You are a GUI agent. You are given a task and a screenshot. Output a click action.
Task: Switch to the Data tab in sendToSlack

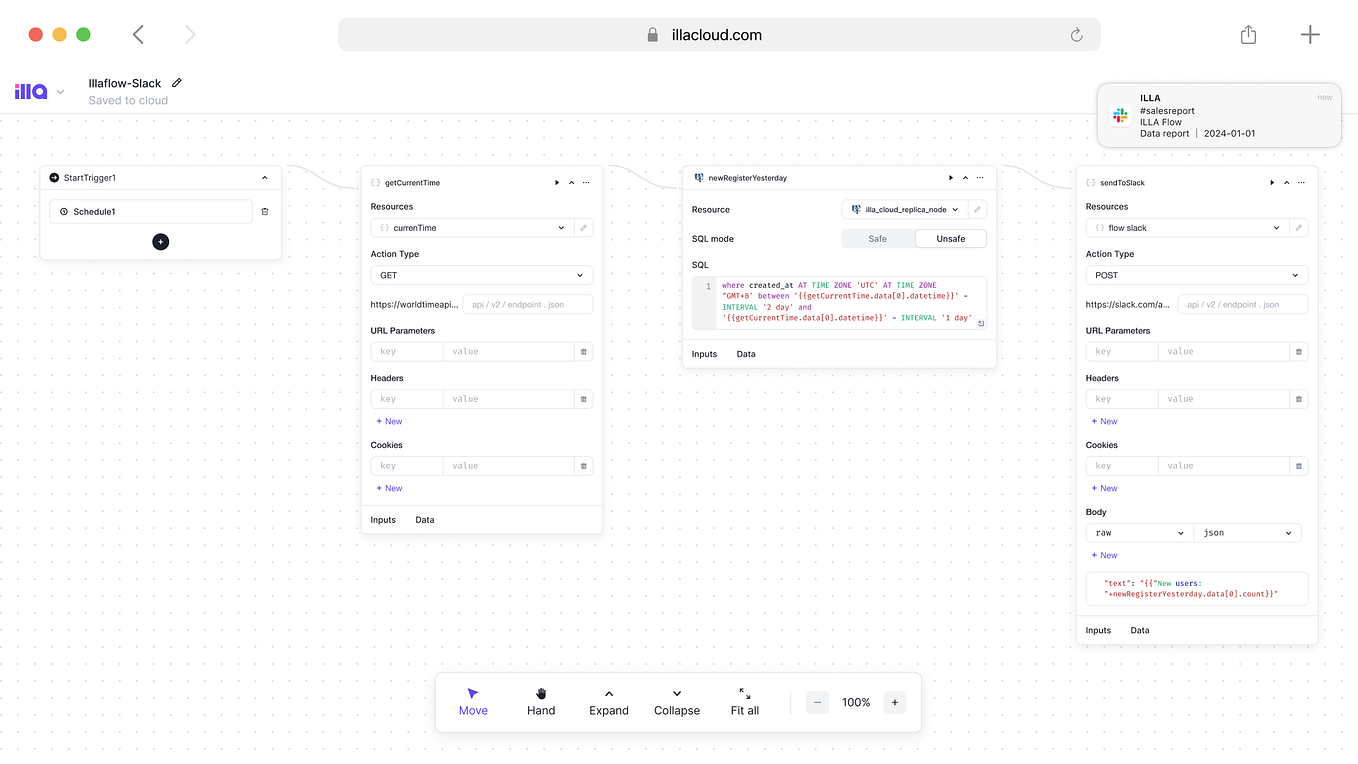pyautogui.click(x=1139, y=630)
